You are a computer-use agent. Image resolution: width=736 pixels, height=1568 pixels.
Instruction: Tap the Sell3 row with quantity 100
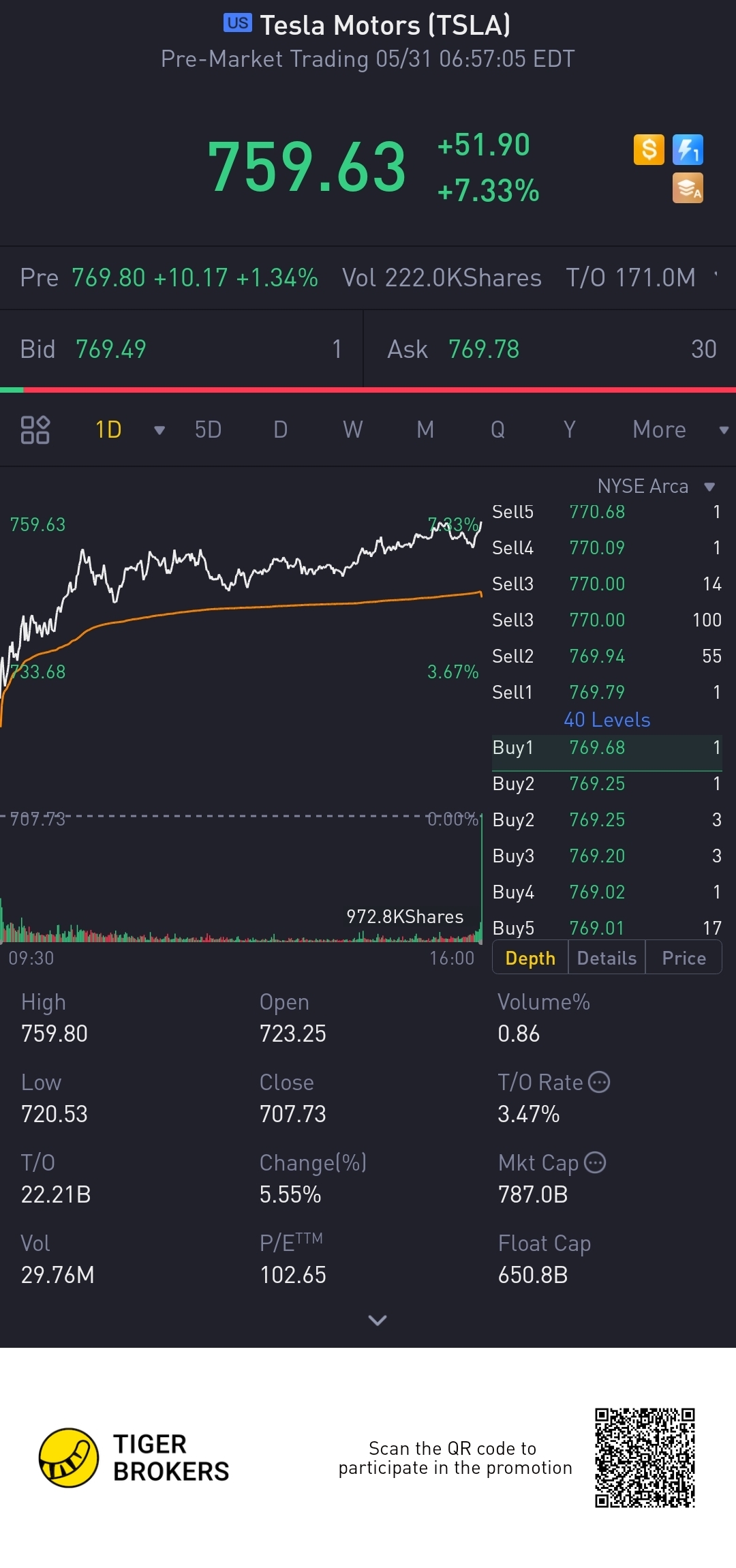pos(607,620)
